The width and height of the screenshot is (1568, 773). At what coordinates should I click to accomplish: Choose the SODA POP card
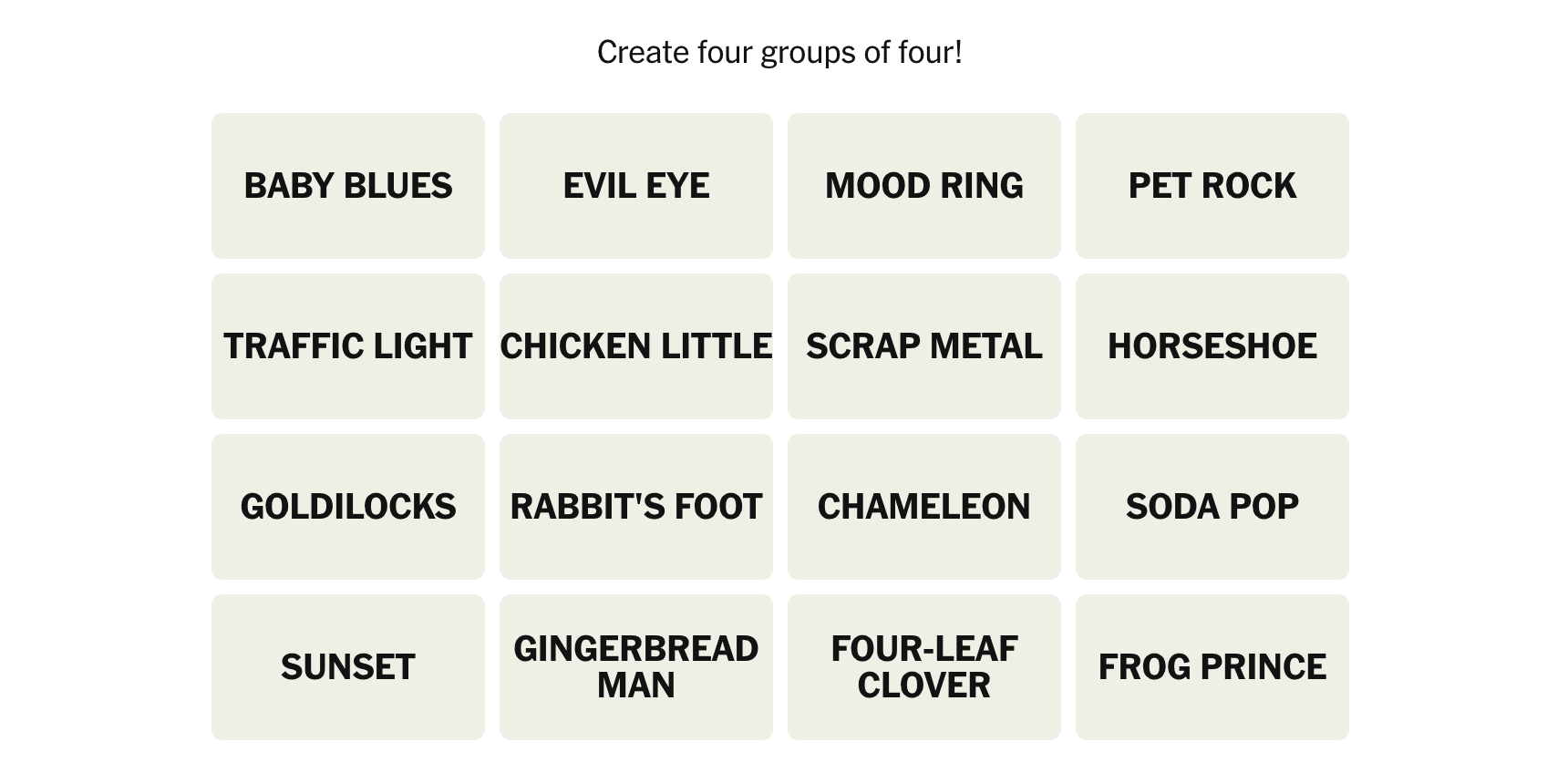tap(1212, 507)
